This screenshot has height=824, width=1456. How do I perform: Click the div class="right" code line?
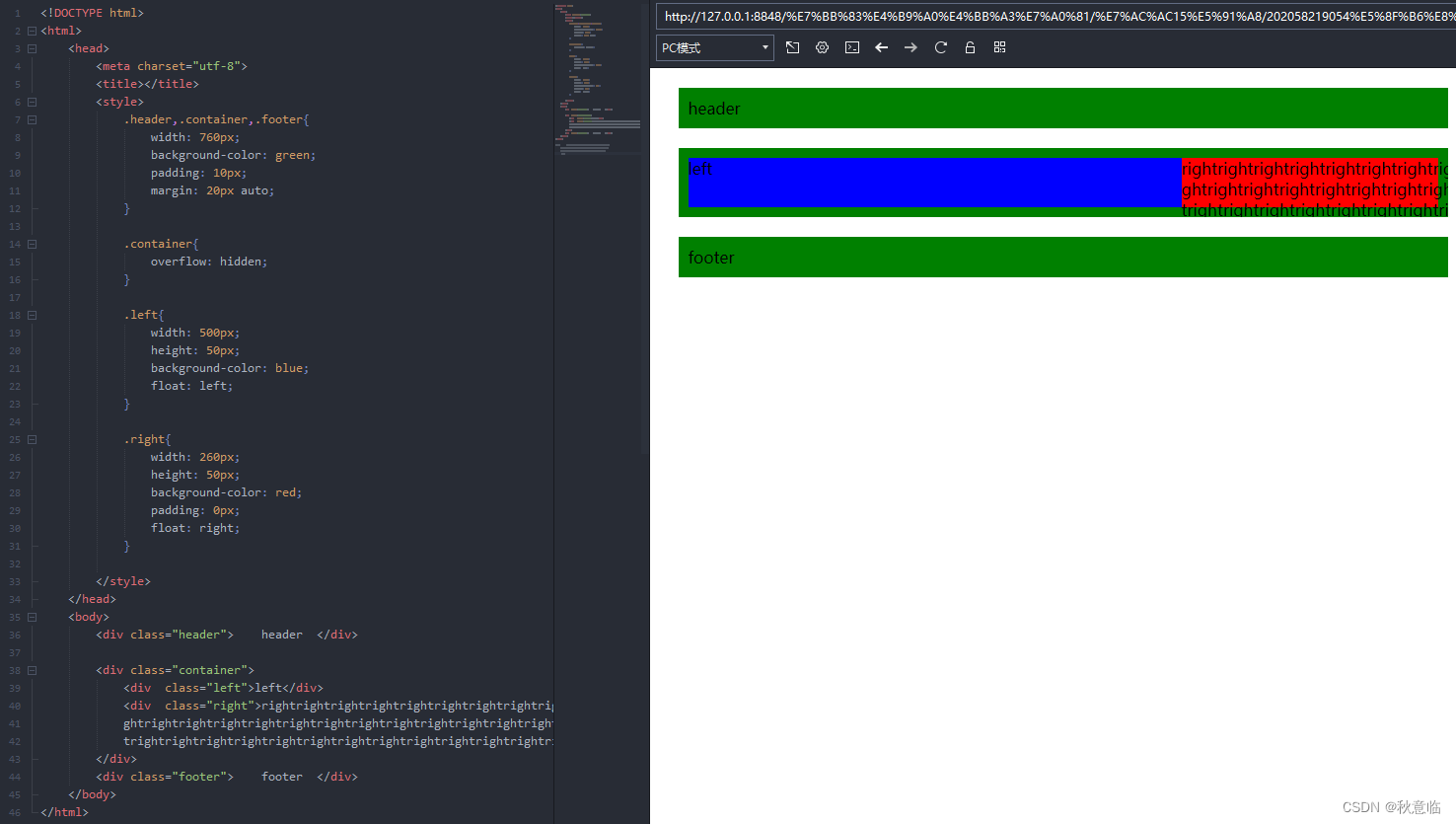(338, 706)
